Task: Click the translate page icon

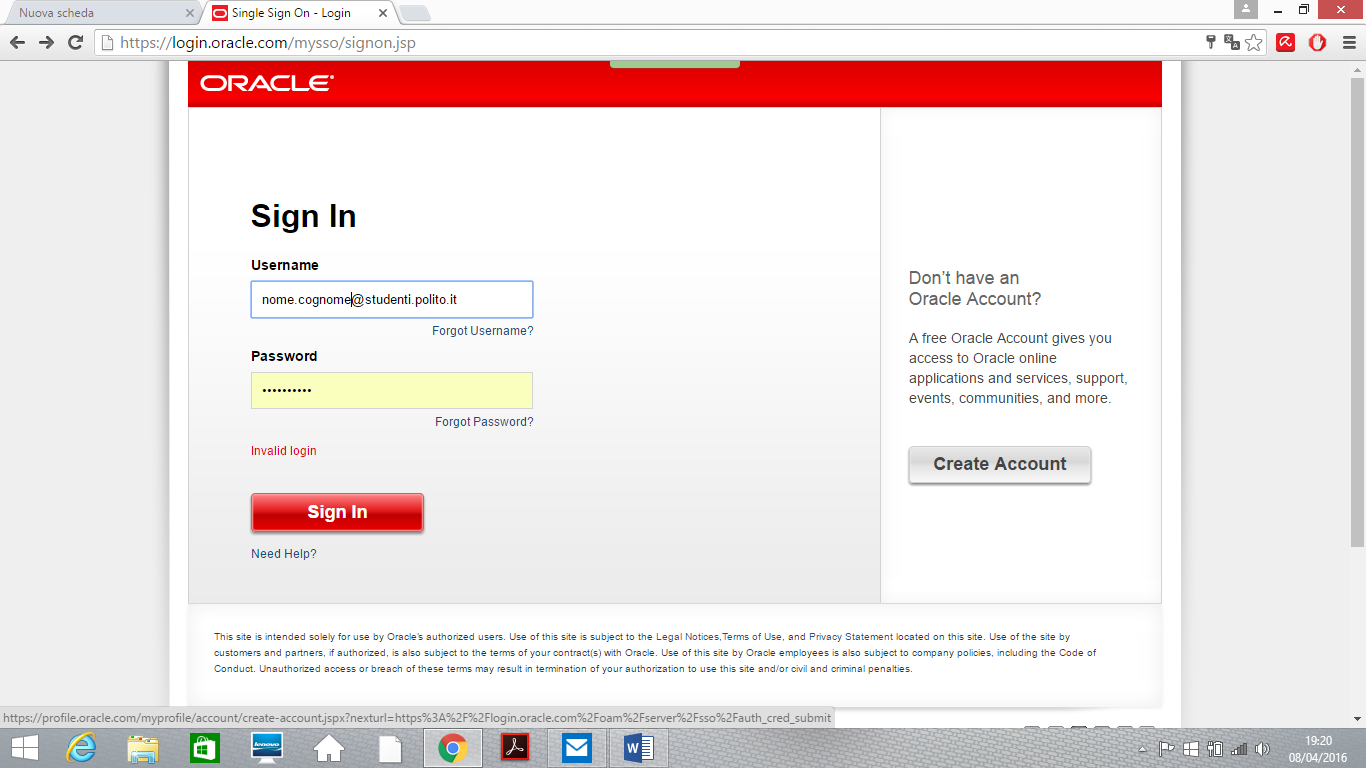Action: 1232,43
